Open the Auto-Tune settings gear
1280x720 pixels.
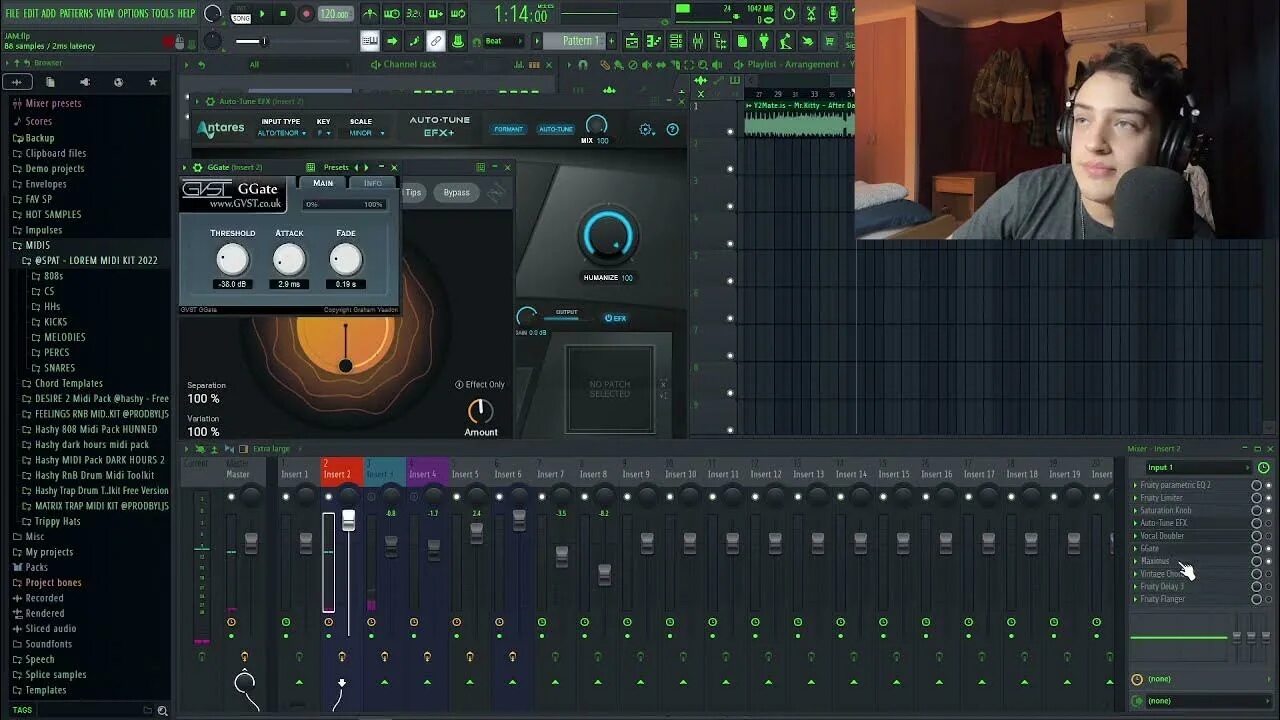point(646,129)
